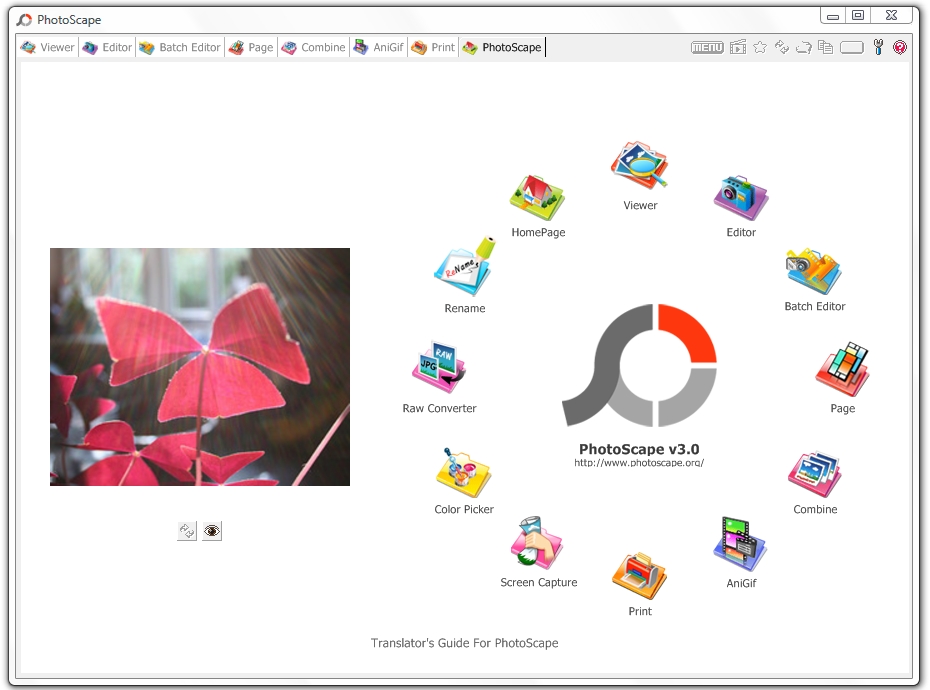930x690 pixels.
Task: Launch the Combine icon in the circle
Action: coord(815,474)
